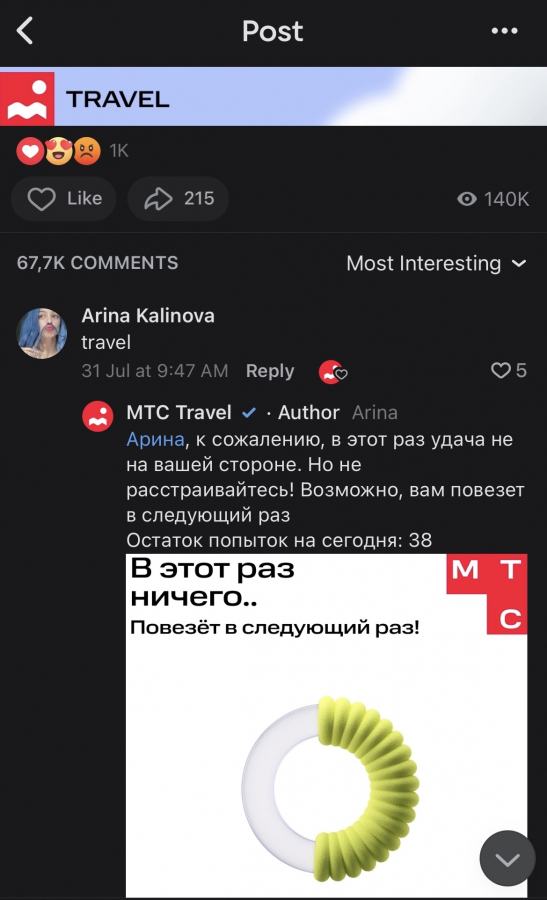
Task: Click the round scroll-down chevron button
Action: coord(507,858)
